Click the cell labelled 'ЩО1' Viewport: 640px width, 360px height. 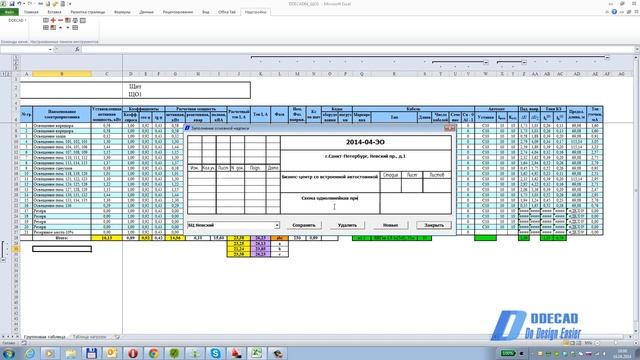(x=135, y=94)
